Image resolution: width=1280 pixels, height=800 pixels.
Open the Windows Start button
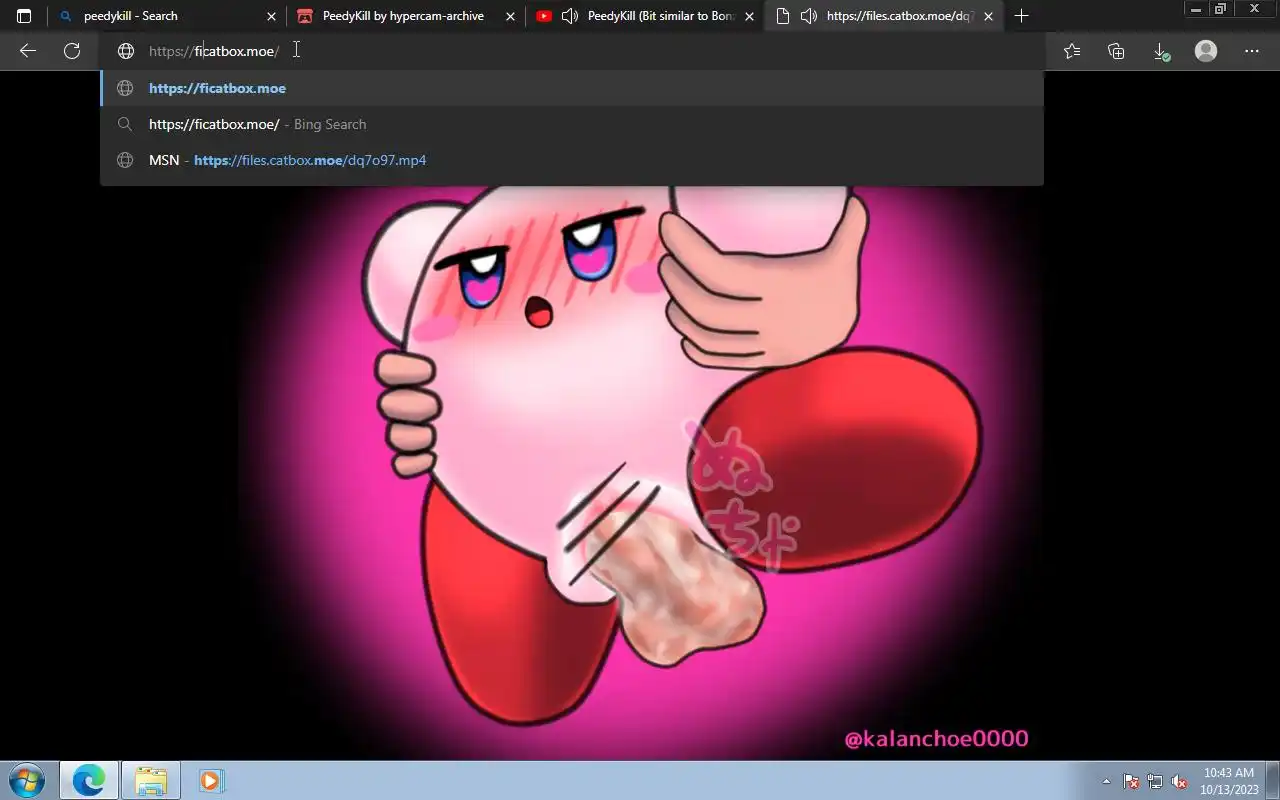tap(26, 780)
